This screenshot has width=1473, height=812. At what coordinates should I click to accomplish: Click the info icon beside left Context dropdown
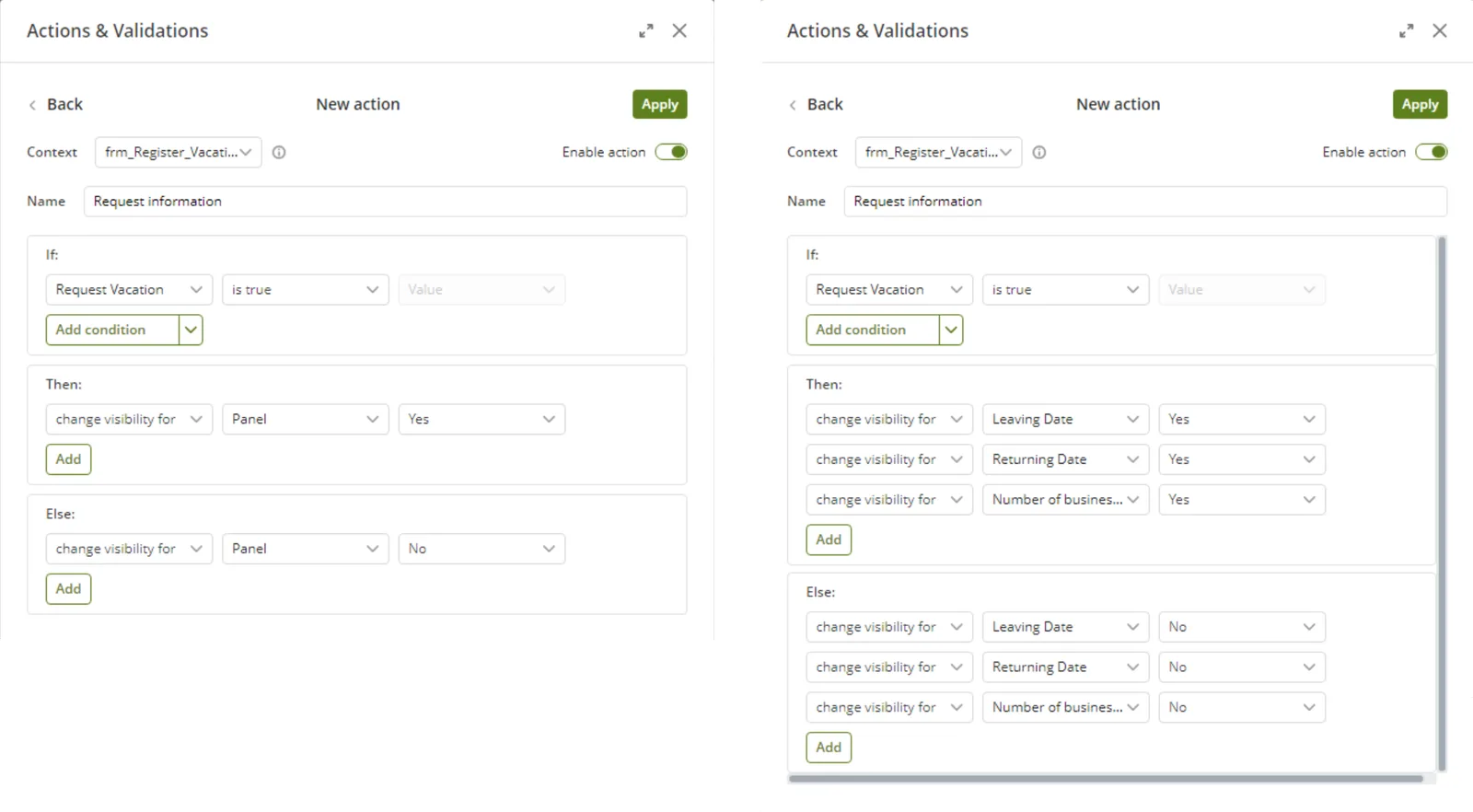click(x=279, y=153)
